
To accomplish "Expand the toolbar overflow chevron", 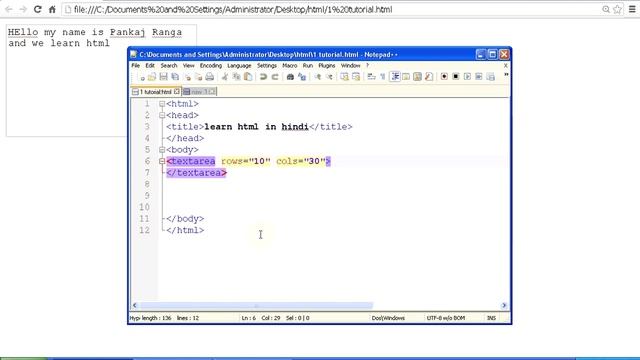I will pyautogui.click(x=506, y=75).
